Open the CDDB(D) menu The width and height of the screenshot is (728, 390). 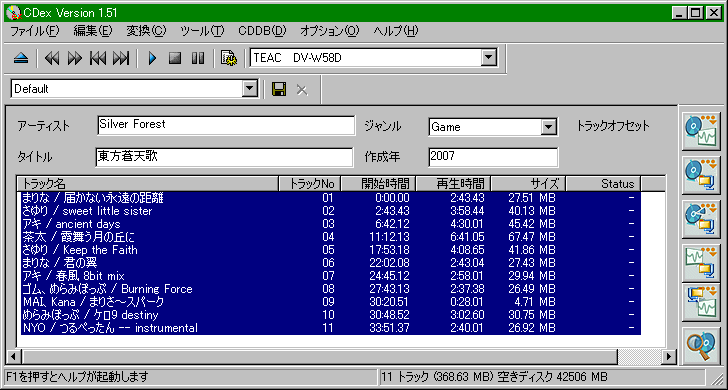[262, 31]
